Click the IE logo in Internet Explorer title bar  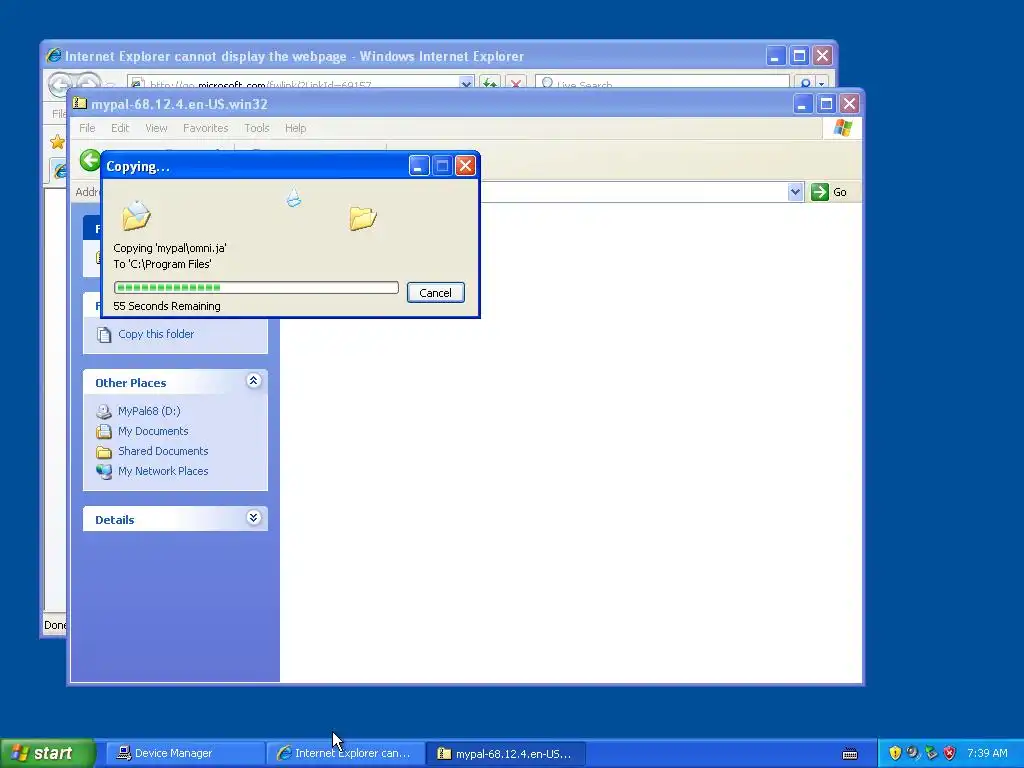54,56
